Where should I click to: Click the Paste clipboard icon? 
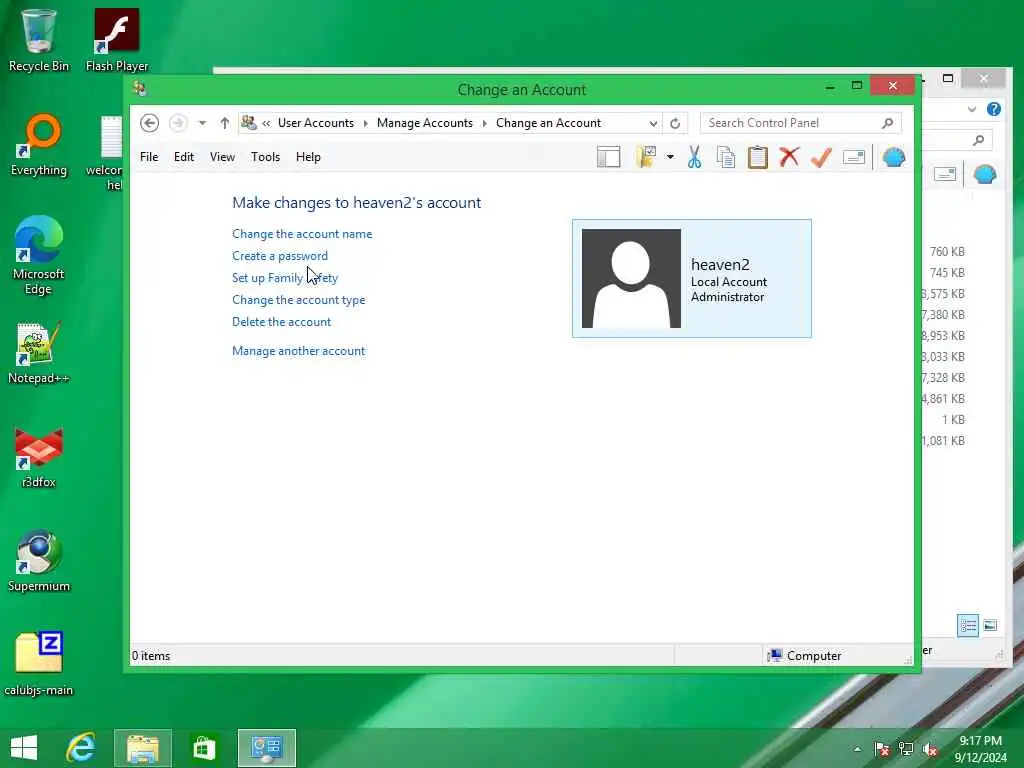click(x=758, y=157)
